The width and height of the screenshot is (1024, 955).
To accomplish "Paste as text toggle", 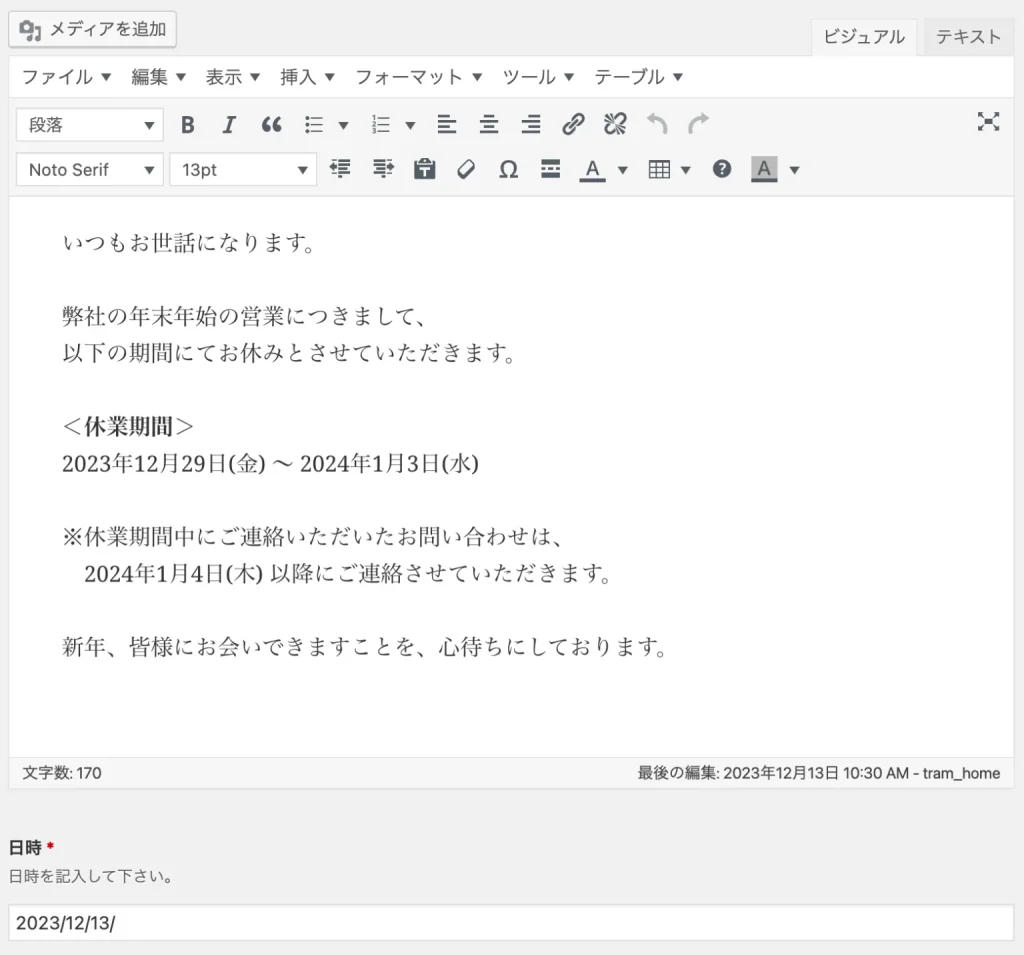I will pyautogui.click(x=424, y=170).
